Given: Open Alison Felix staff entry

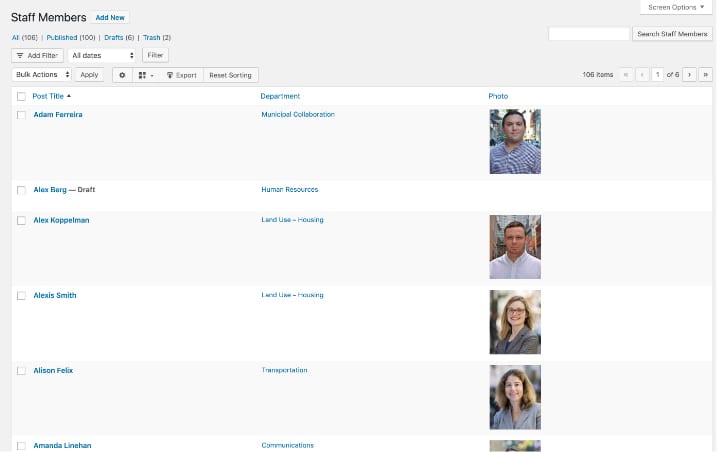Looking at the screenshot, I should [53, 370].
